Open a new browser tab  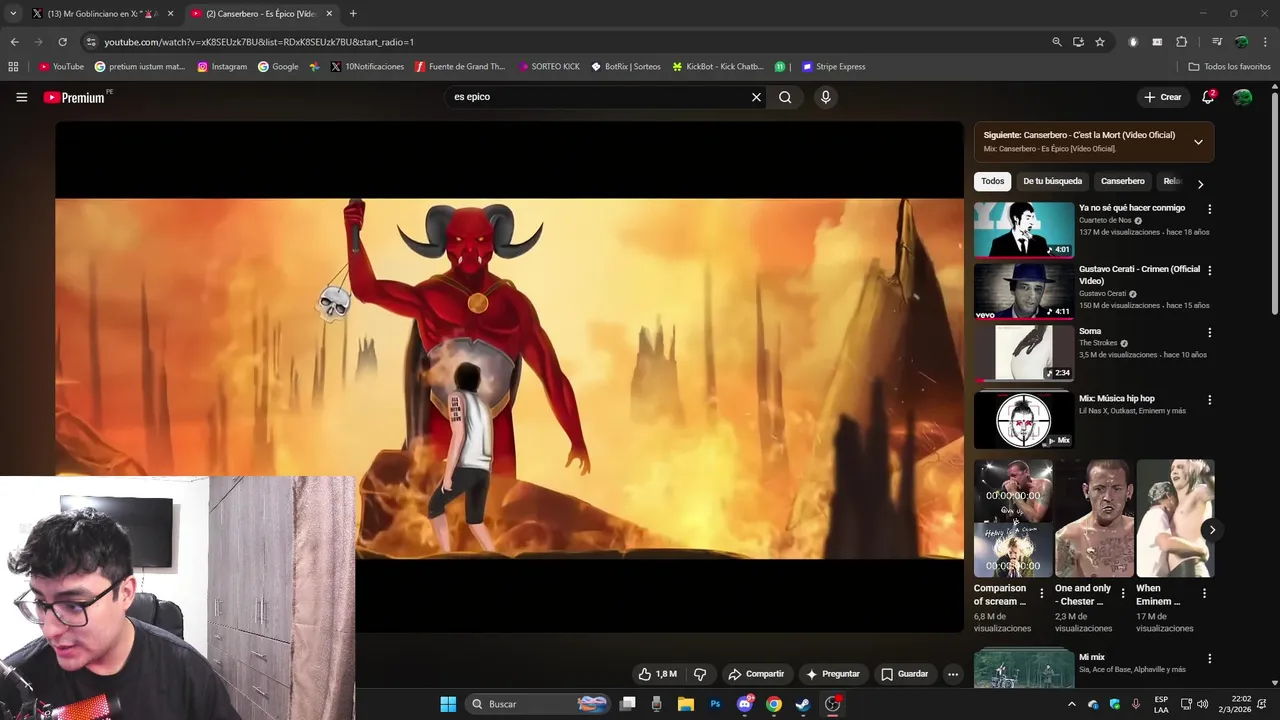tap(353, 14)
